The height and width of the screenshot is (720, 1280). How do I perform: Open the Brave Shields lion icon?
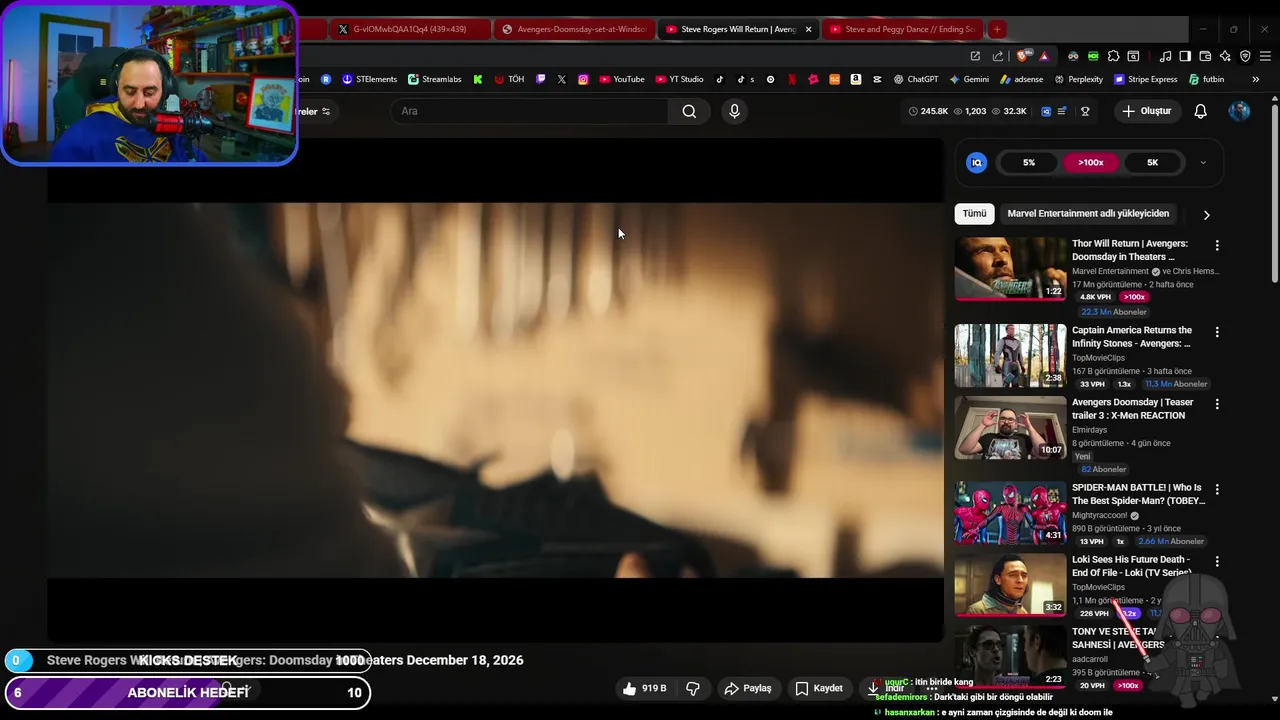tap(1021, 56)
